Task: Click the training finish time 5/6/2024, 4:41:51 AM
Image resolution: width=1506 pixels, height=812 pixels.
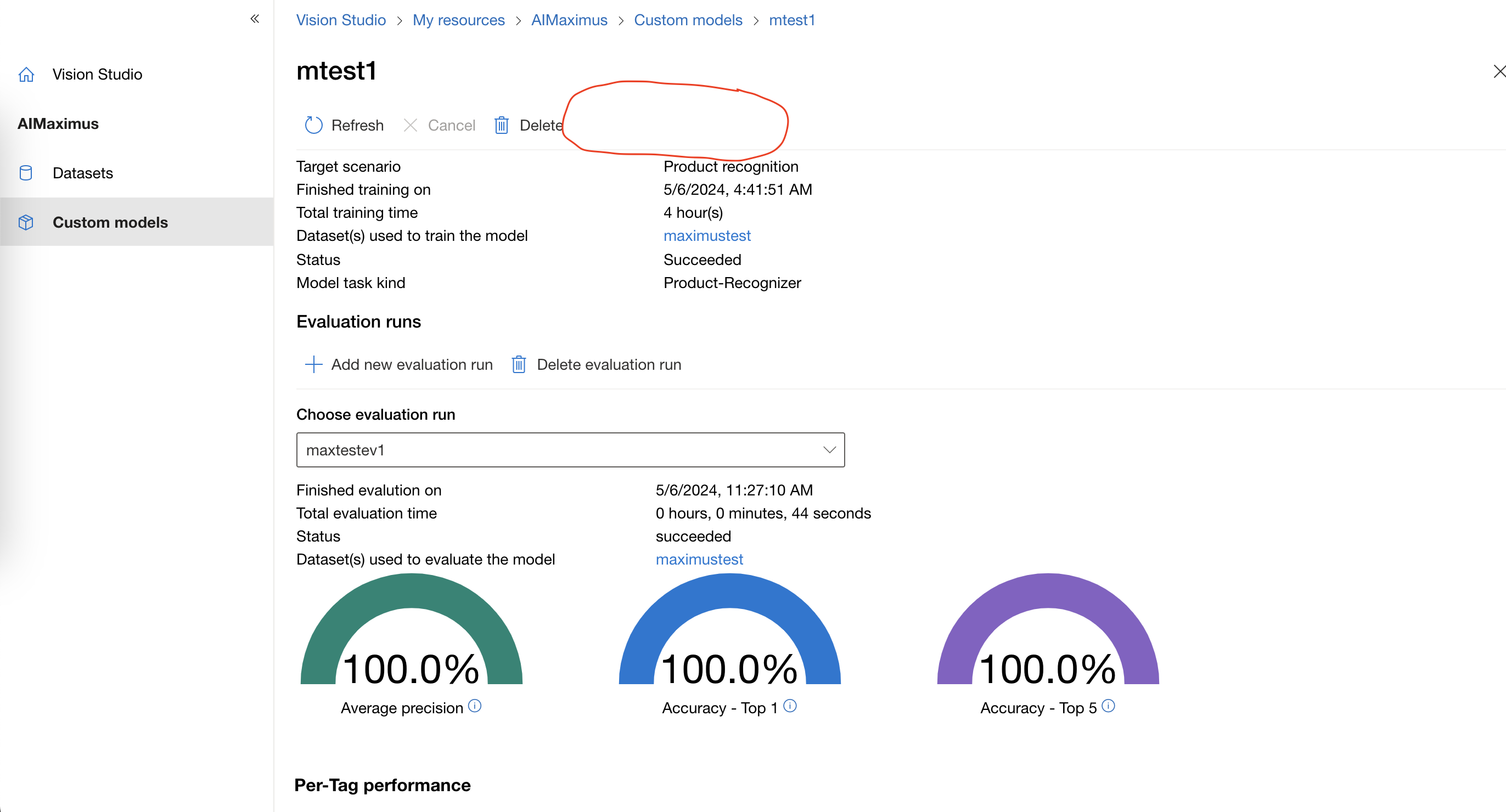Action: coord(738,189)
